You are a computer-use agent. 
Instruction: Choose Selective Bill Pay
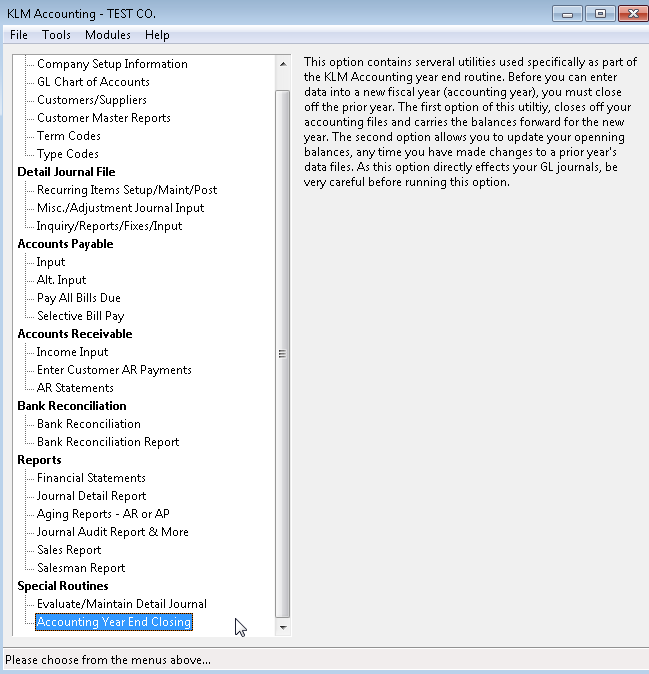pos(80,316)
